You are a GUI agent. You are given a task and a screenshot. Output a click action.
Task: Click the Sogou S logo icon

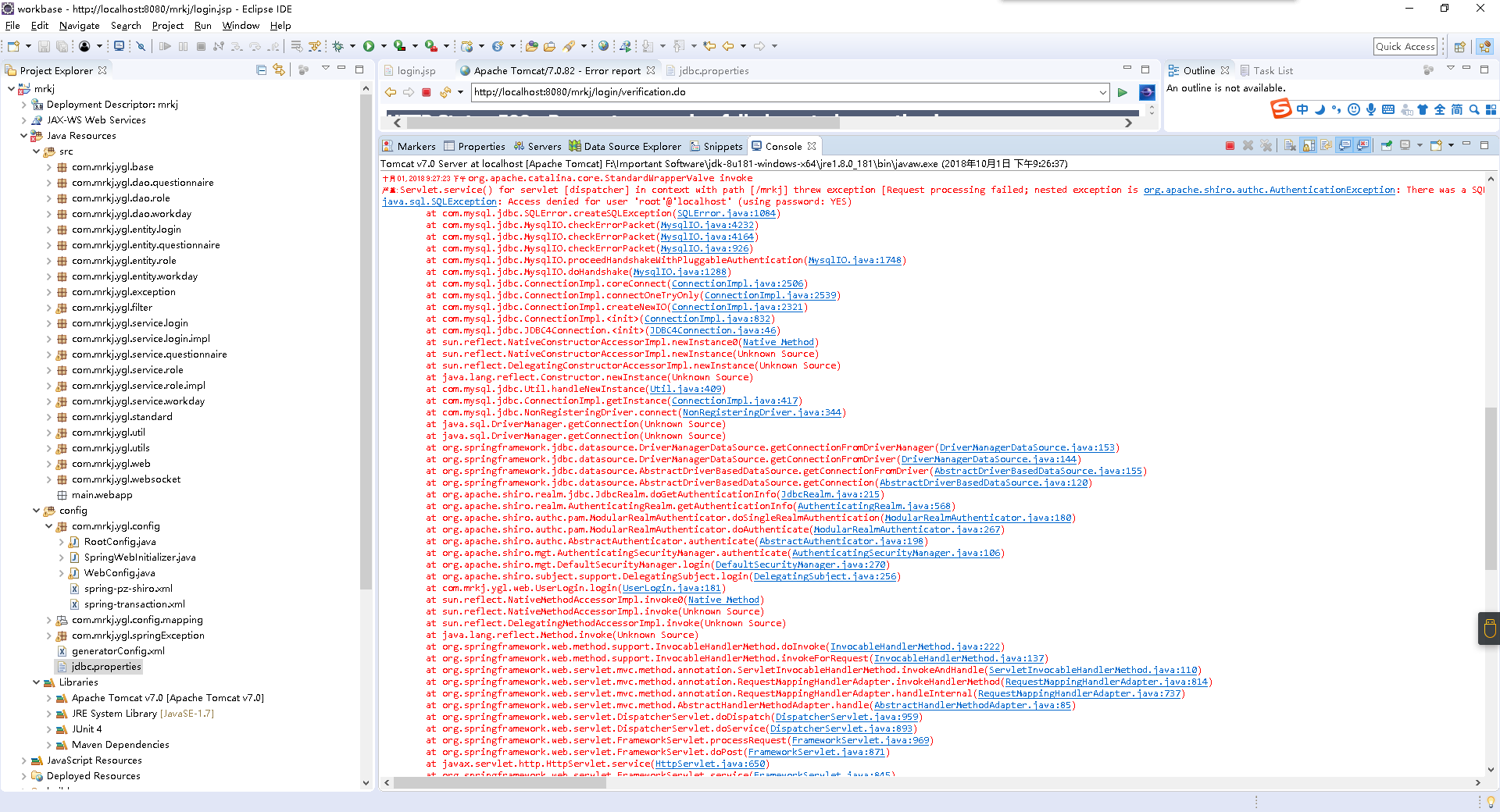coord(1280,109)
